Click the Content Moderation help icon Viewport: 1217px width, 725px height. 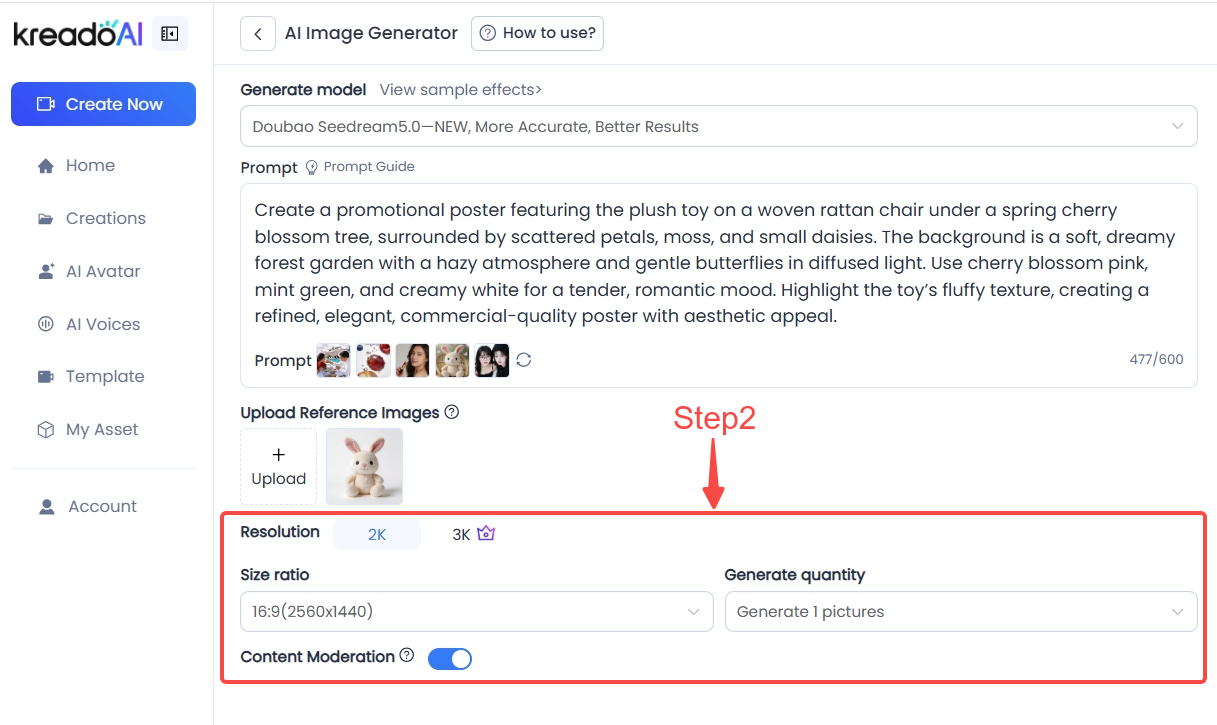pos(407,656)
